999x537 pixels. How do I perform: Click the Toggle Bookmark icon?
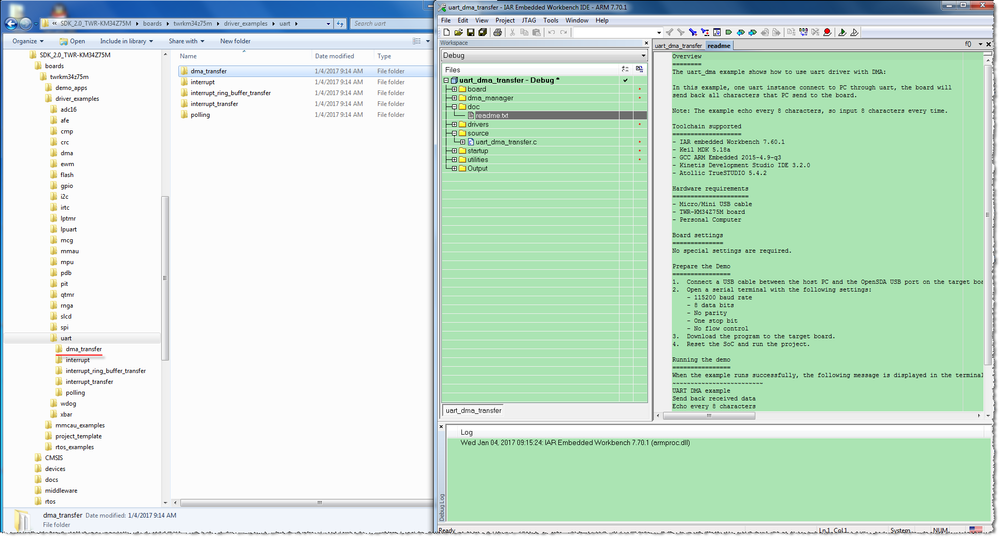[x=728, y=32]
